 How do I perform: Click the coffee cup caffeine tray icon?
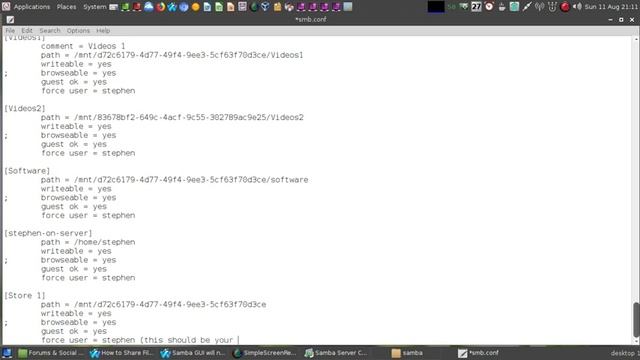coord(502,7)
